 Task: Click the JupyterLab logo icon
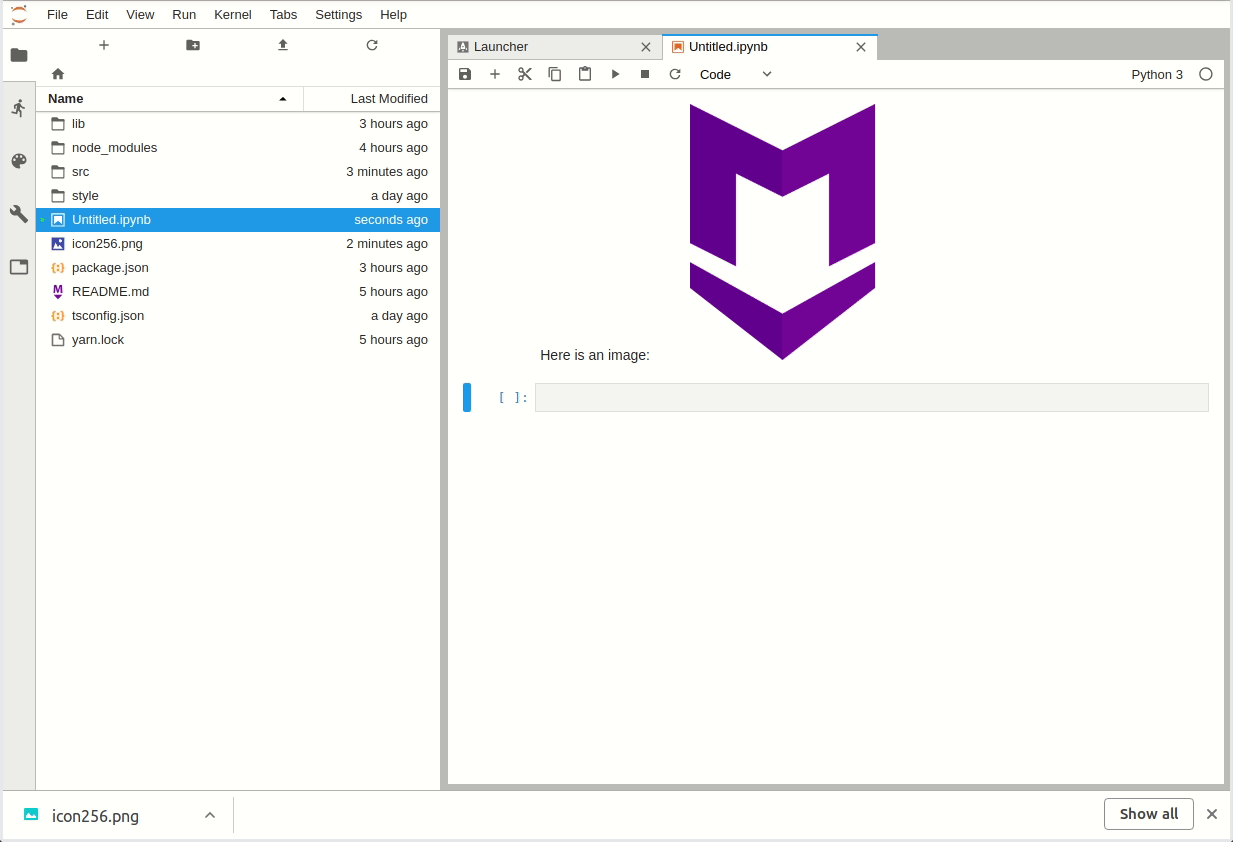point(18,14)
